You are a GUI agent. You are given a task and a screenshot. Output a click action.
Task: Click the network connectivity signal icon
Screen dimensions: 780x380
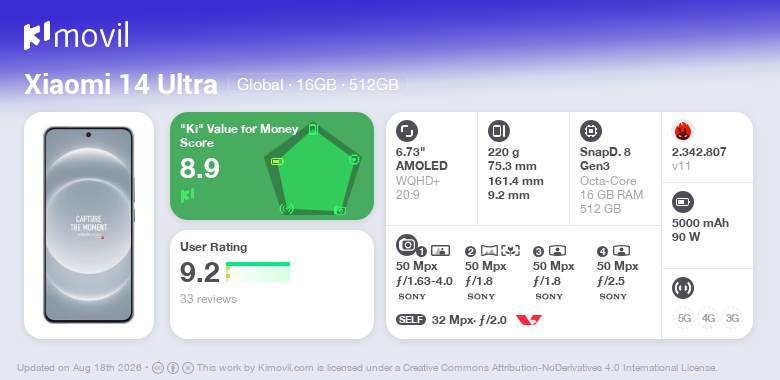click(682, 288)
